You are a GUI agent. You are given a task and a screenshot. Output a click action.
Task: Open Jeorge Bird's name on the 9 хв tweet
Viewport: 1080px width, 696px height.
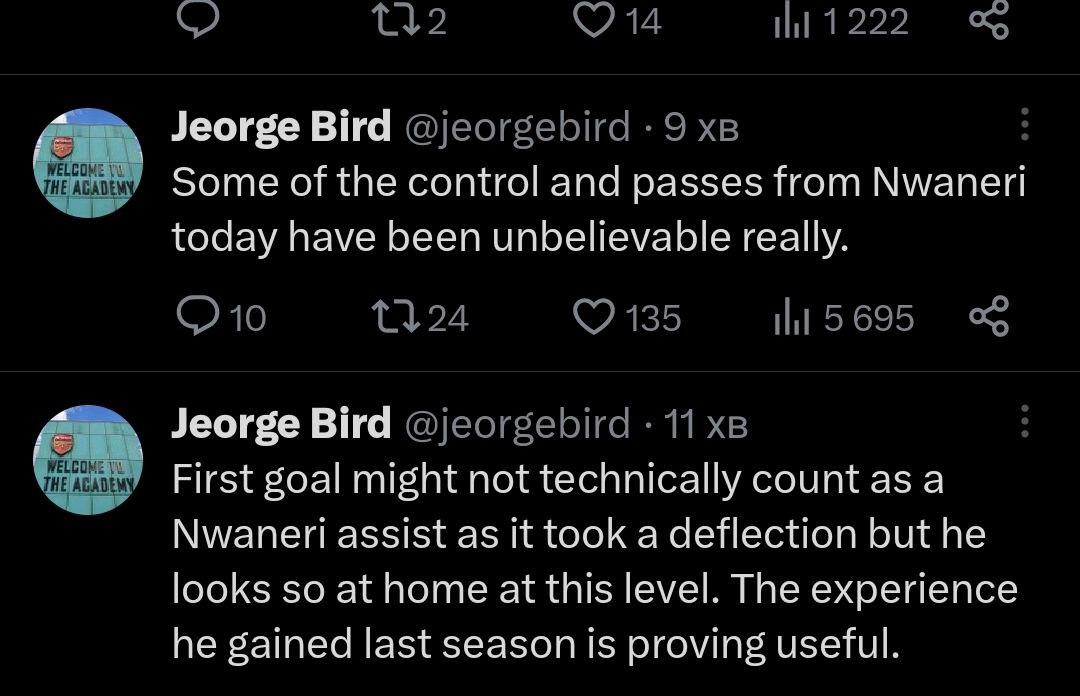pyautogui.click(x=281, y=127)
